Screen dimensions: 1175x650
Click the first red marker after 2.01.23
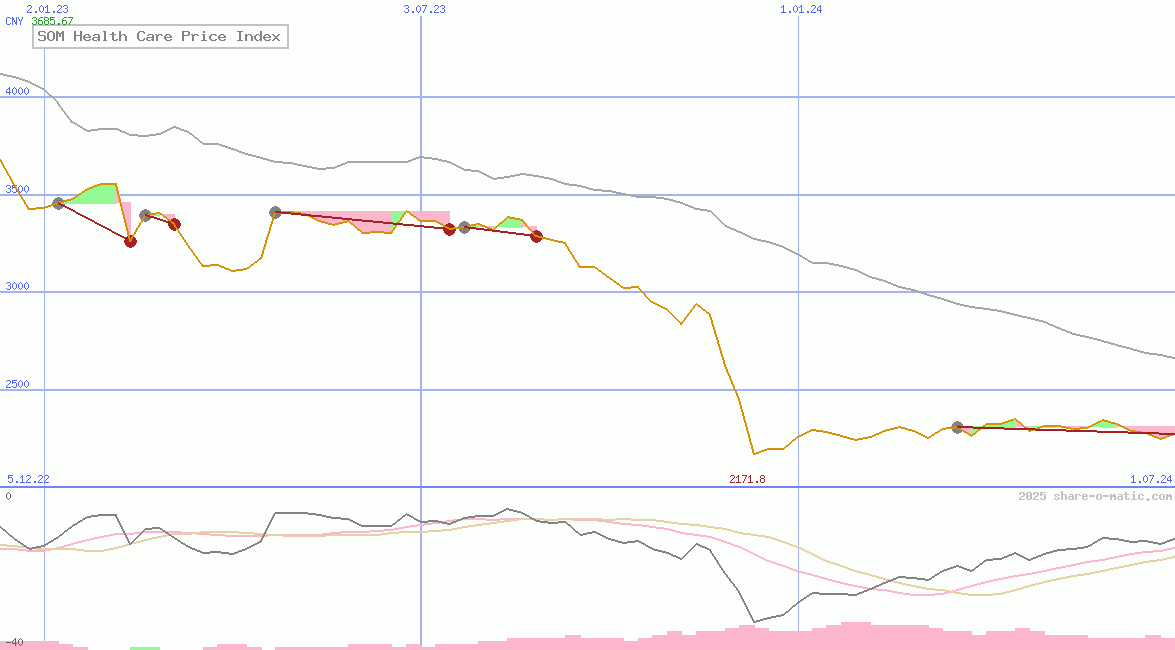(130, 241)
